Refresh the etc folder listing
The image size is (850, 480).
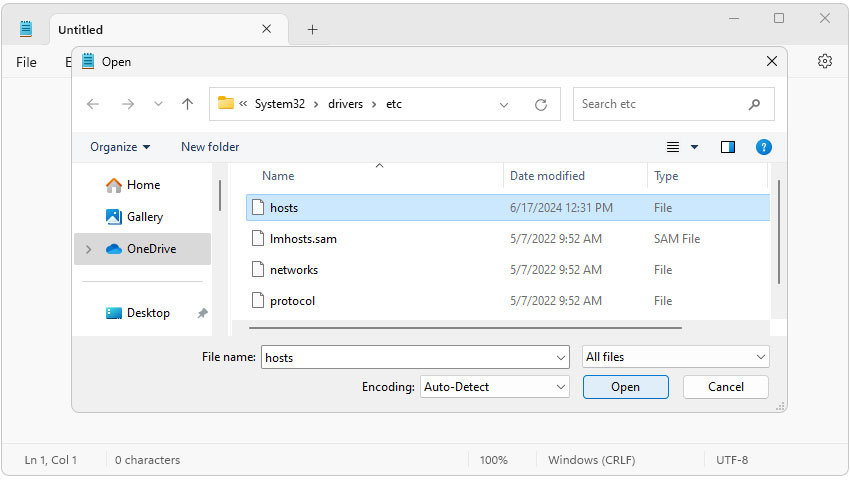(x=540, y=105)
